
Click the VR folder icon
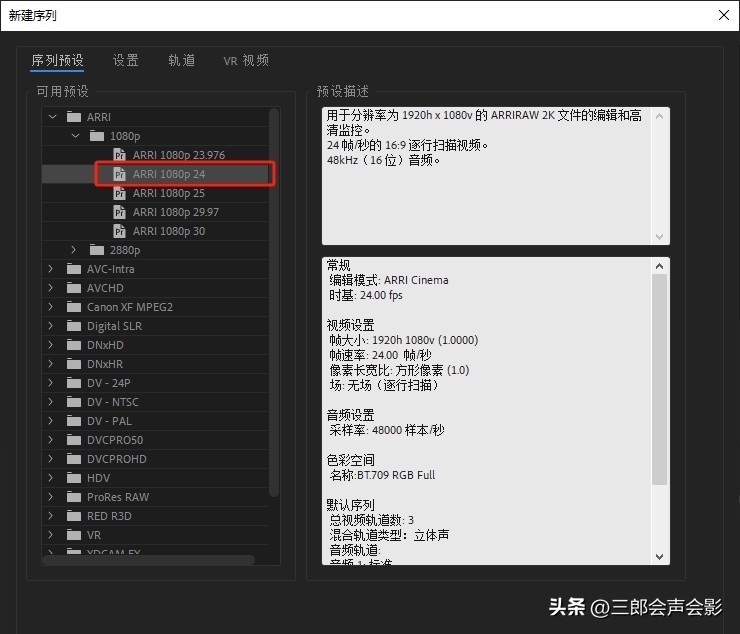coord(74,535)
